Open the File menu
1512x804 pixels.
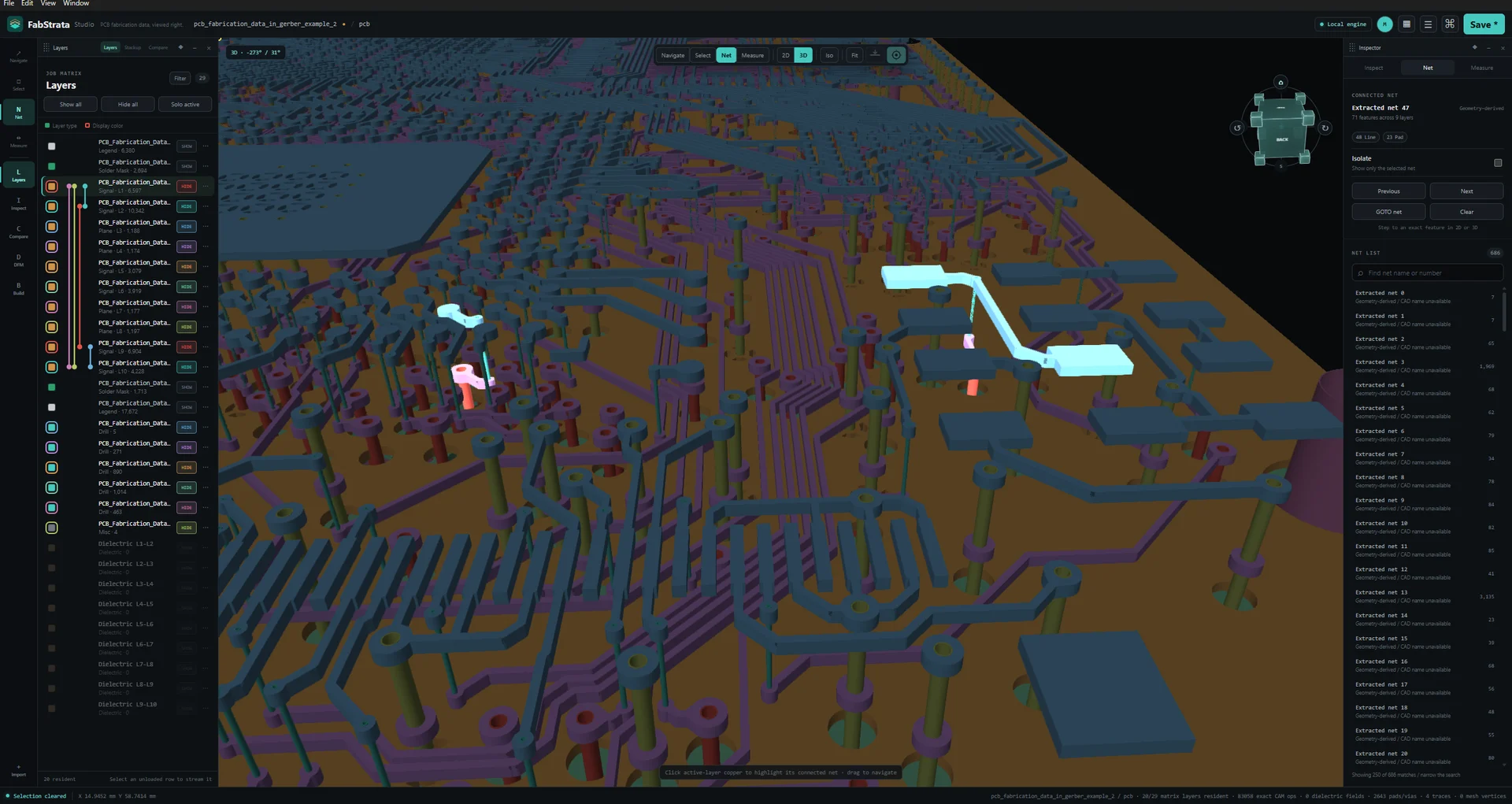click(9, 3)
